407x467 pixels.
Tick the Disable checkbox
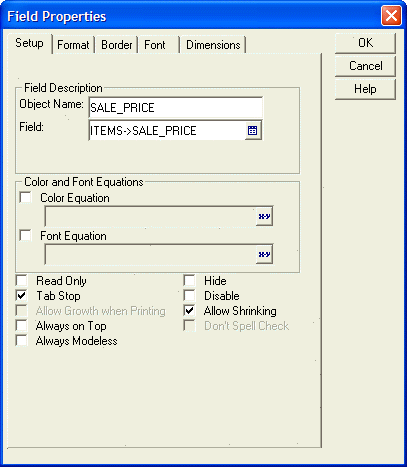click(189, 296)
